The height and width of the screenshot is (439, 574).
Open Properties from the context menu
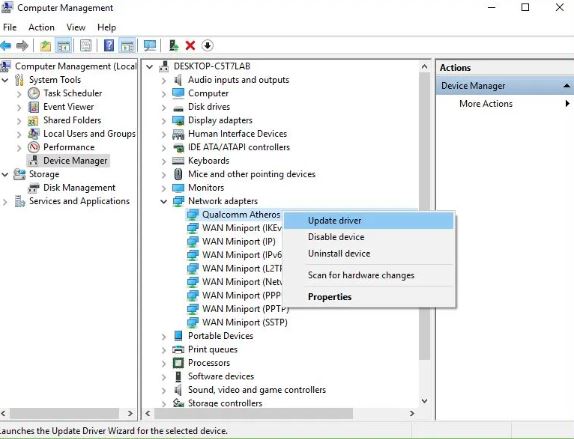[x=369, y=297]
